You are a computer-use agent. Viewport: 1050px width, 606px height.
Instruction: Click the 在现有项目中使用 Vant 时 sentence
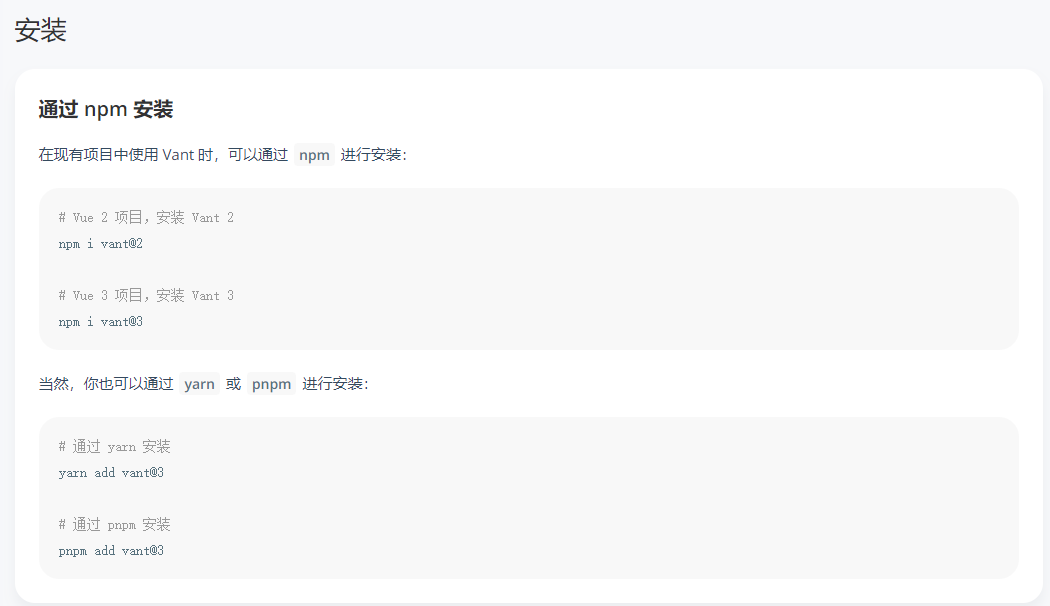[126, 155]
